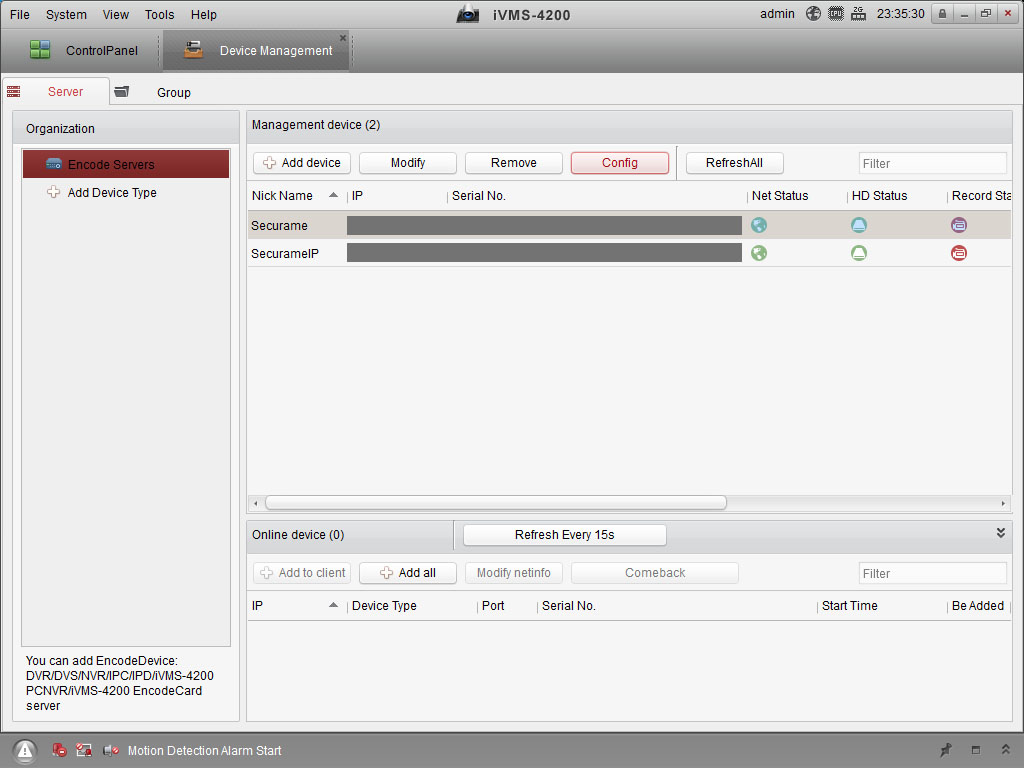
Task: Click the Net Status icon for SecurameIP
Action: pos(759,253)
